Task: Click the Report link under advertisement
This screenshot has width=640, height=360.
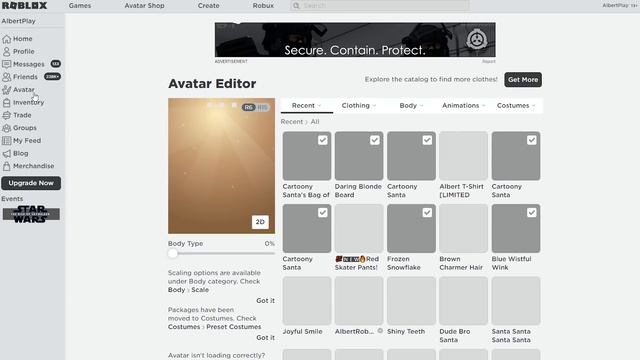Action: click(x=489, y=61)
